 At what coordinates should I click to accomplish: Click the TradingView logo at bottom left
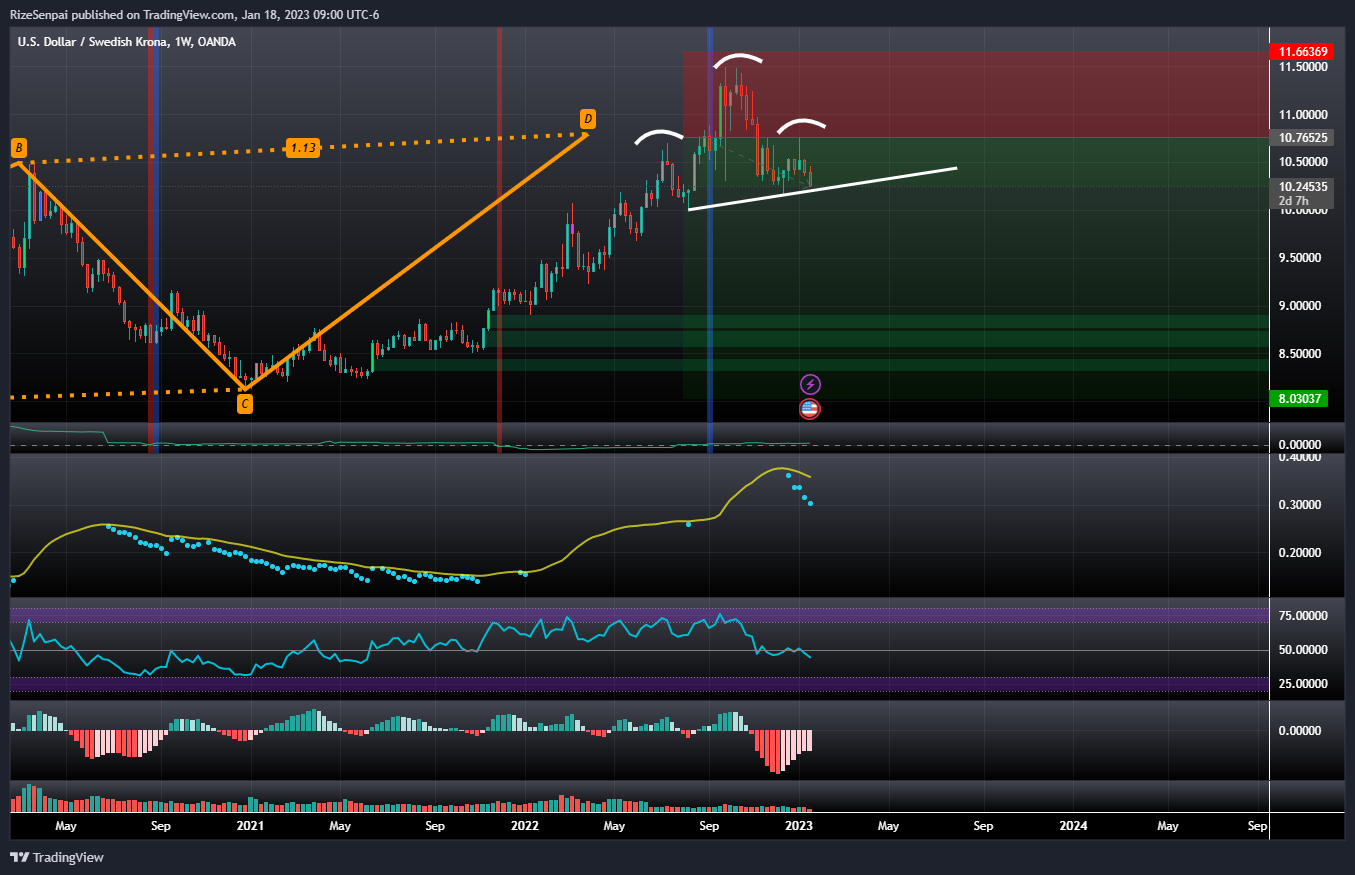tap(57, 857)
